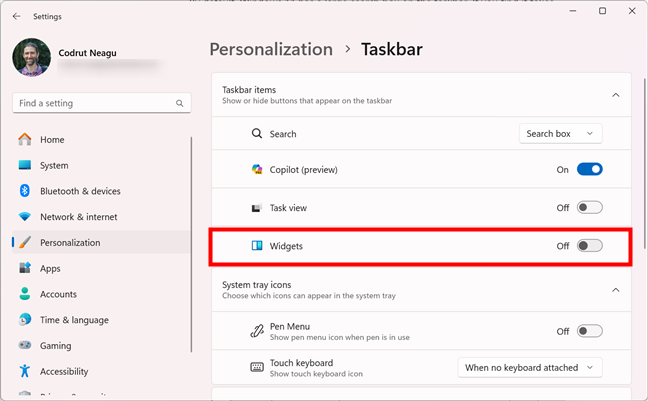648x401 pixels.
Task: Click the System monitor icon
Action: (25, 165)
